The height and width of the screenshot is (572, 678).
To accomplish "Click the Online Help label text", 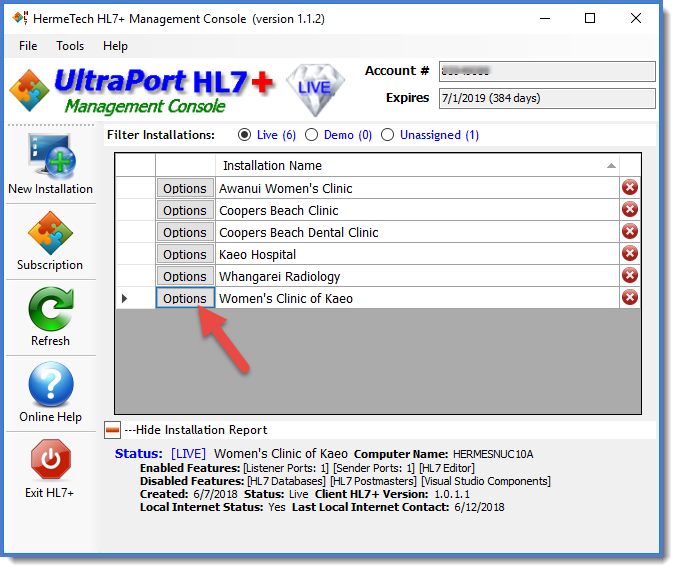I will 51,417.
